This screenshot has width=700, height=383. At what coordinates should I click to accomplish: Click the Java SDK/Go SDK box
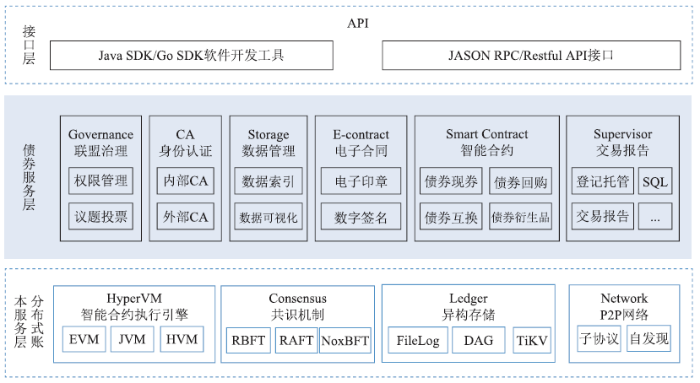point(192,55)
